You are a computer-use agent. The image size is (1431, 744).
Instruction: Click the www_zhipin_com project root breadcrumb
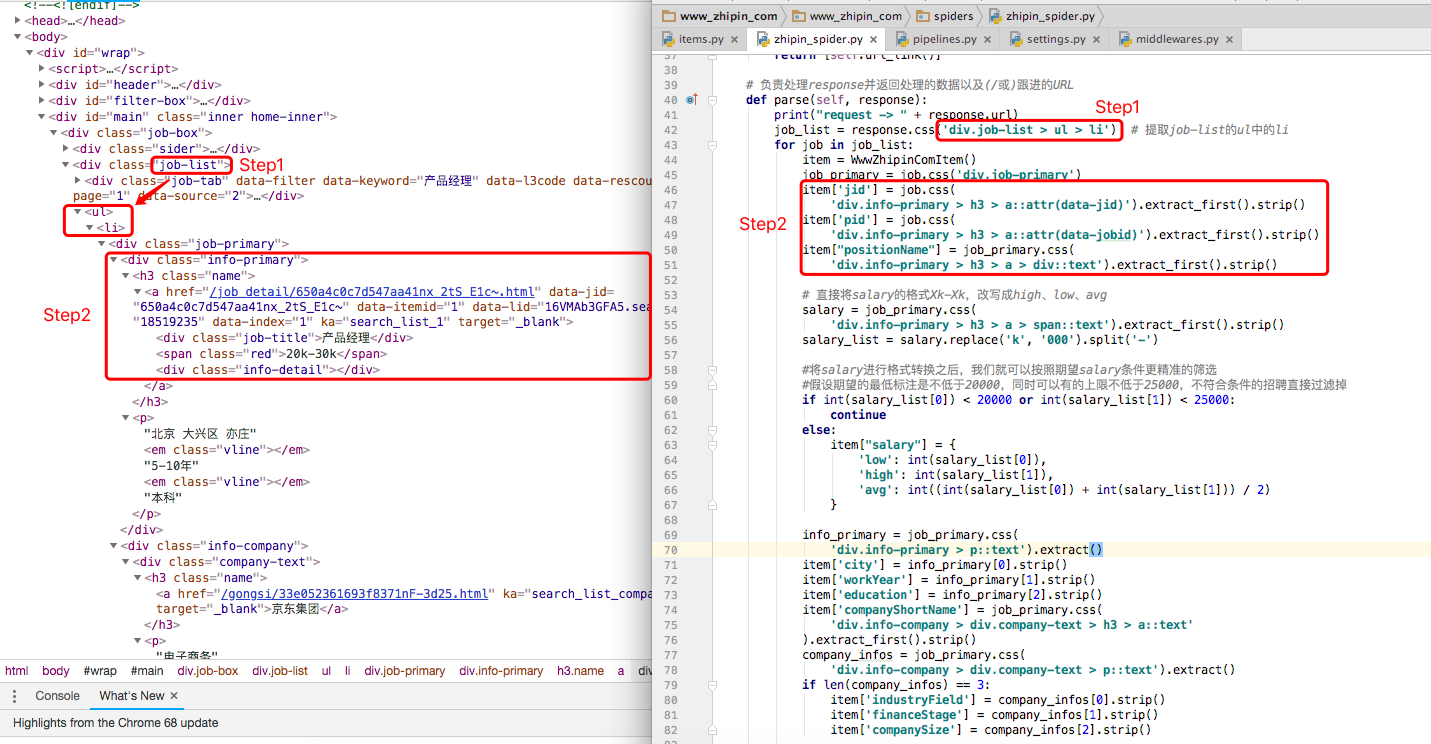point(729,16)
